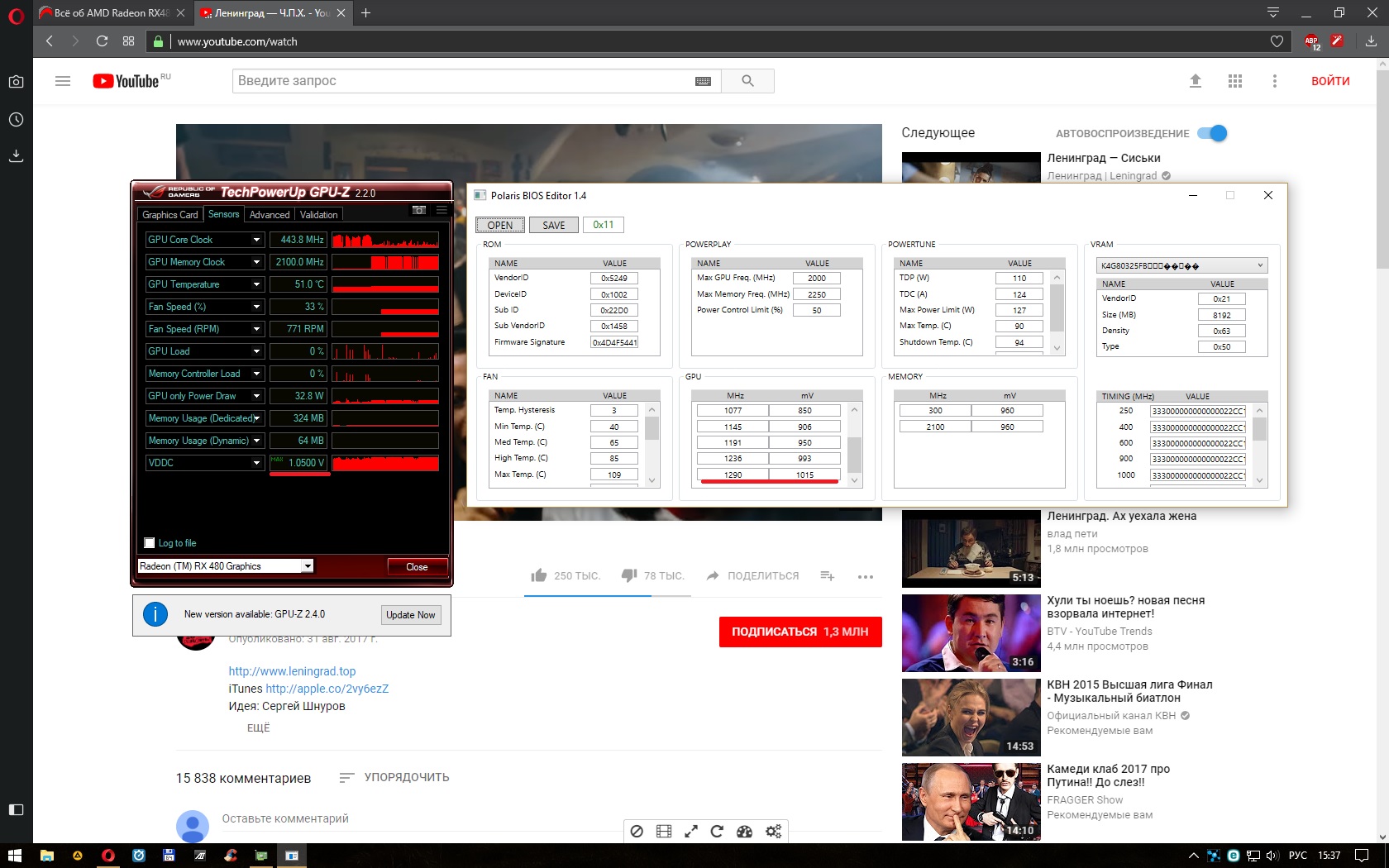1389x868 pixels.
Task: Open a new Opera tab
Action: [366, 12]
